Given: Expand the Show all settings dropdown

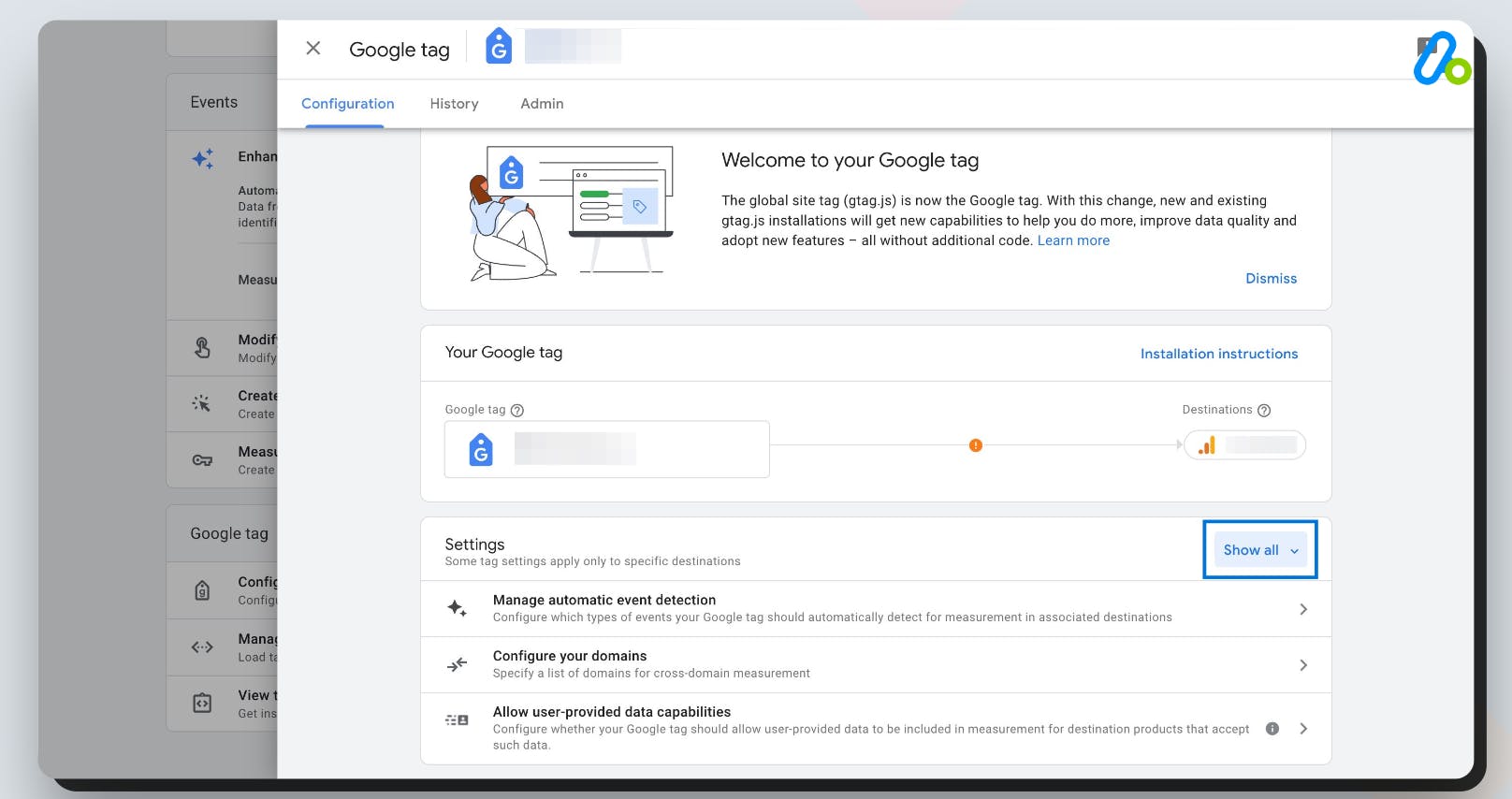Looking at the screenshot, I should pyautogui.click(x=1259, y=550).
